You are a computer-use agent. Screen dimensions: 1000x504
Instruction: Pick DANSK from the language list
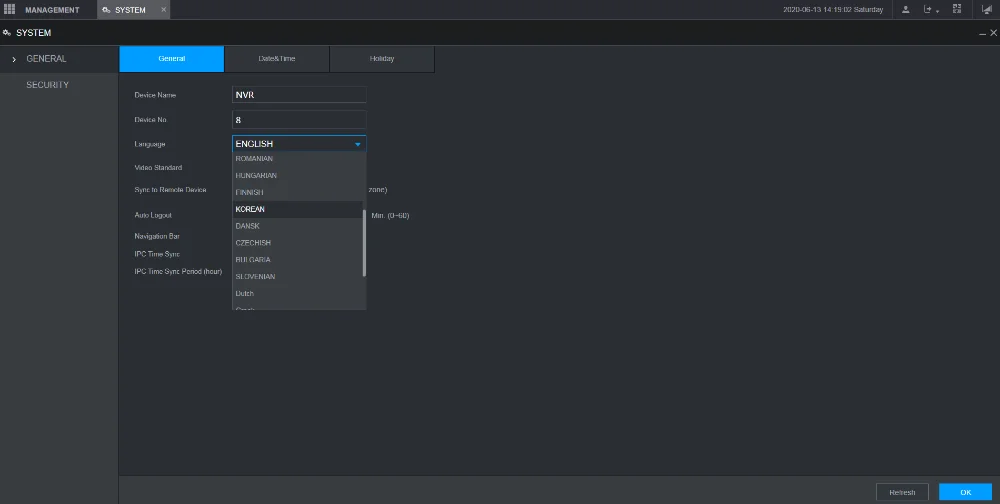(298, 226)
